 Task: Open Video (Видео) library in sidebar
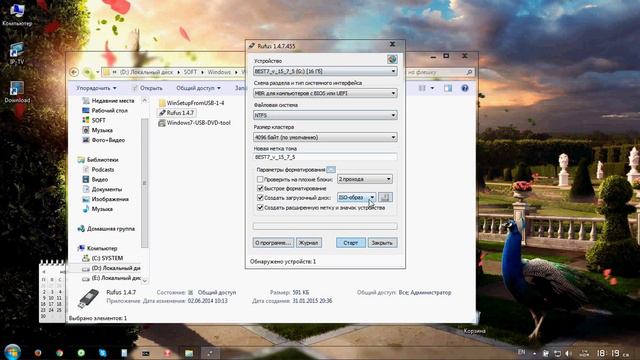[95, 179]
